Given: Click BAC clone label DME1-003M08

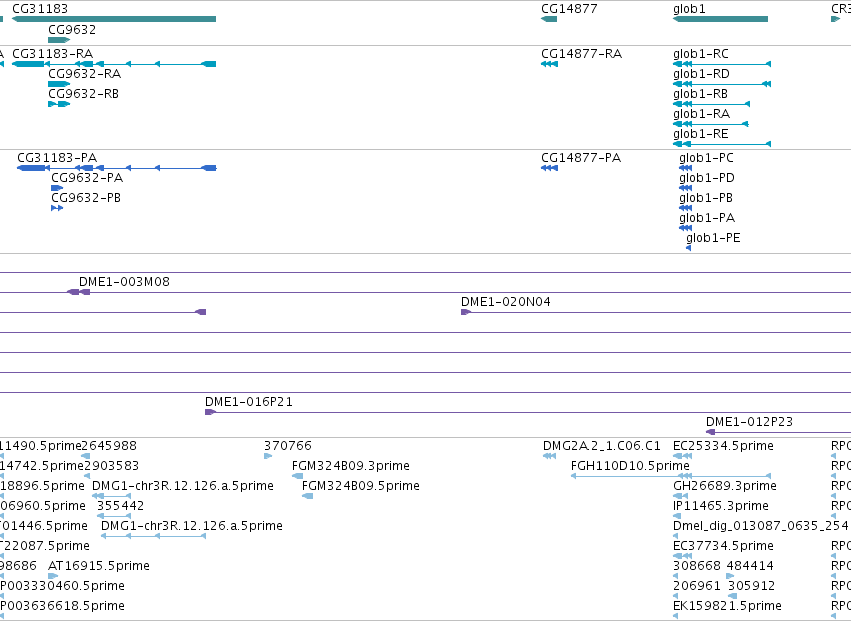Looking at the screenshot, I should (124, 282).
